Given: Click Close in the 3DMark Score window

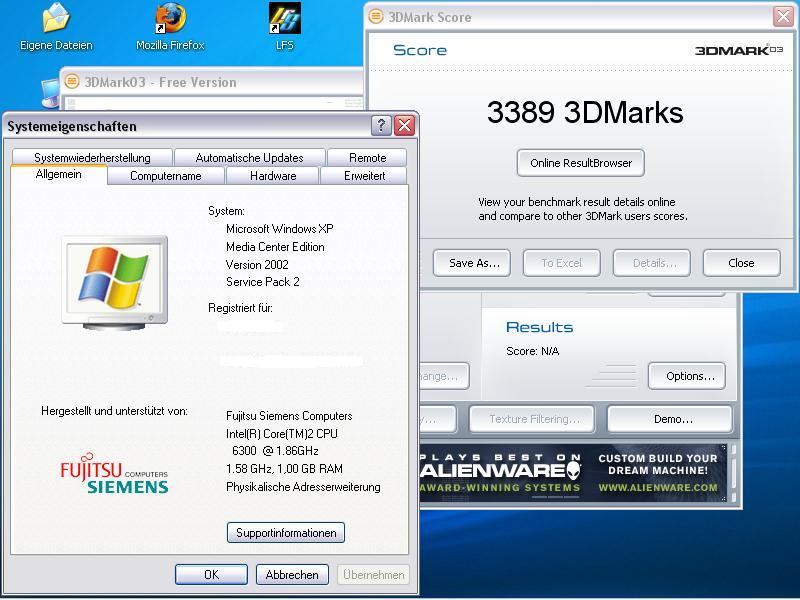Looking at the screenshot, I should click(x=741, y=263).
